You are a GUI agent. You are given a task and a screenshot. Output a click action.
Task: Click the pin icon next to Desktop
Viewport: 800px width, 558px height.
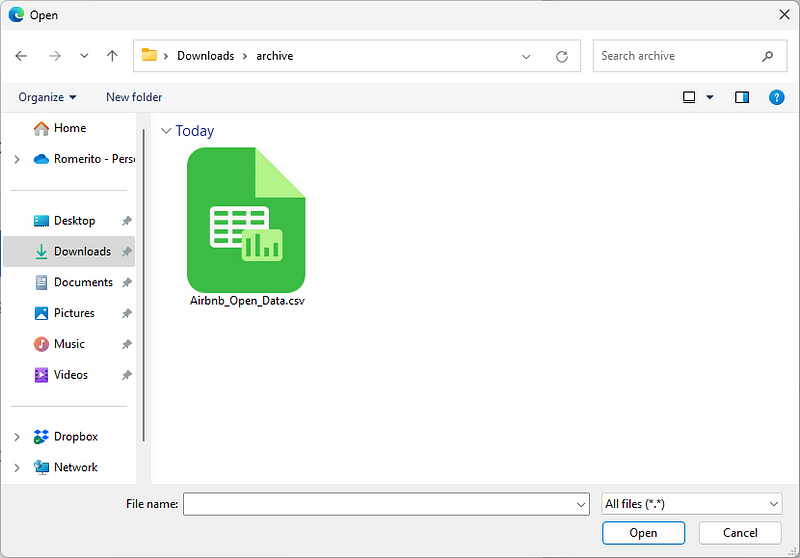click(127, 221)
